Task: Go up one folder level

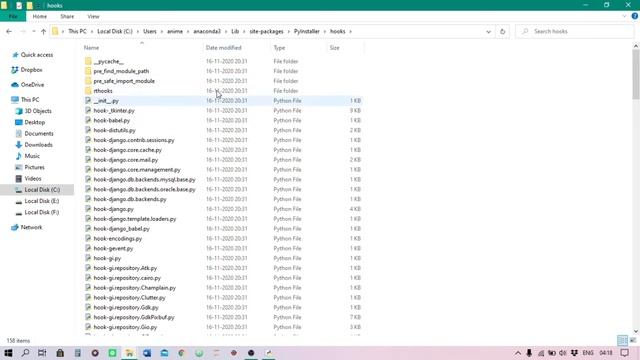Action: 43,31
